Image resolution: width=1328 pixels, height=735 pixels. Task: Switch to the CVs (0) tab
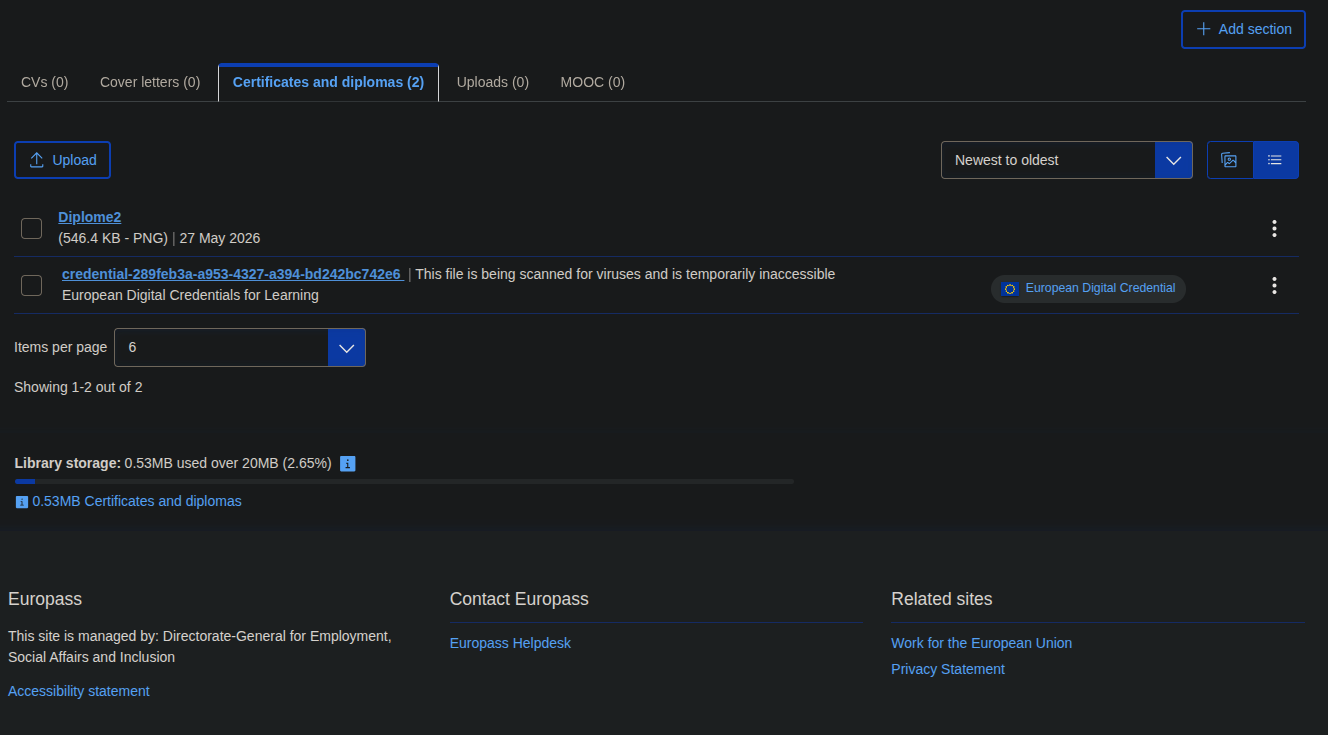(x=45, y=82)
